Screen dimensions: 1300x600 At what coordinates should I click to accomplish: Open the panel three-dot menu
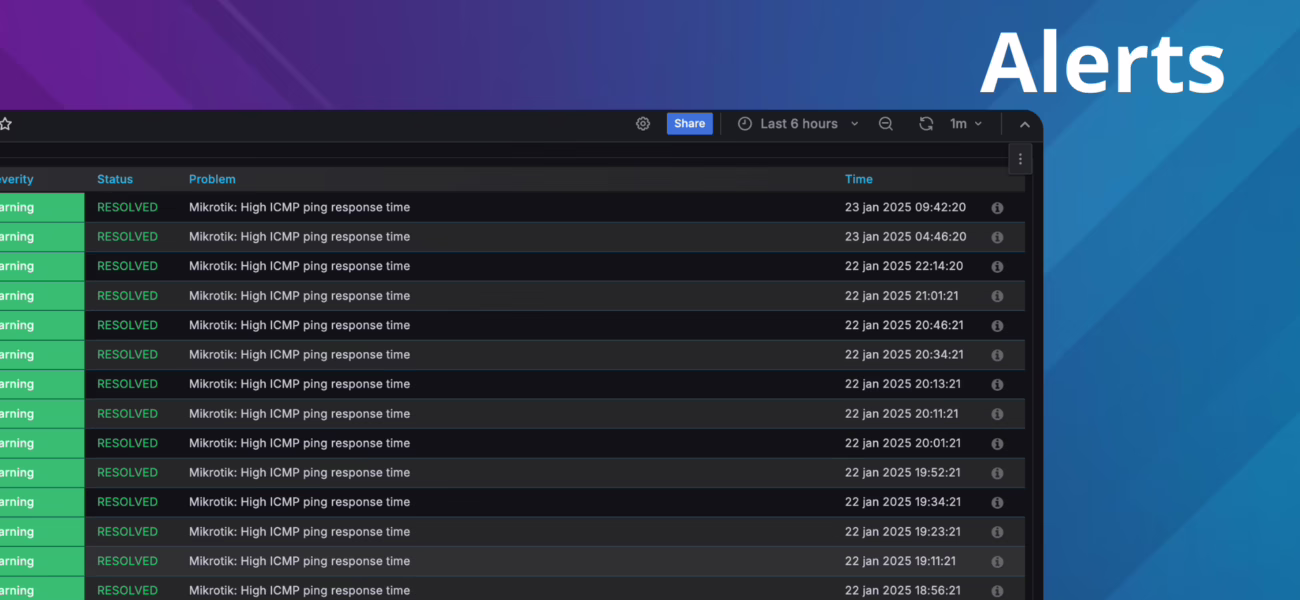1020,159
